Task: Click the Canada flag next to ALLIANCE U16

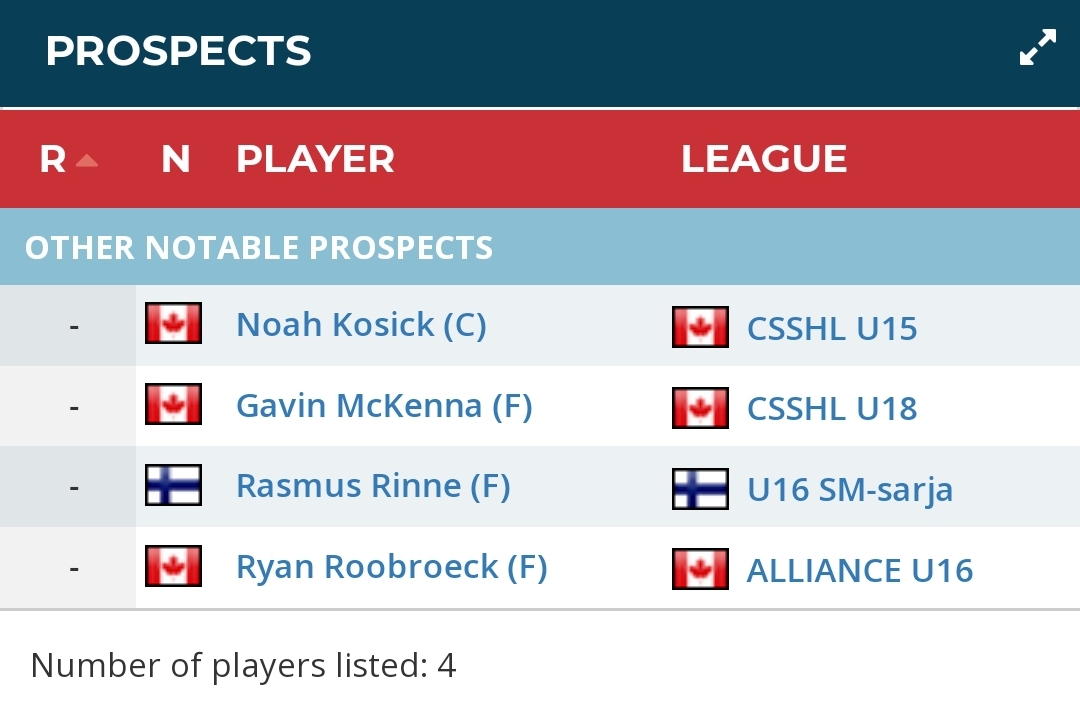Action: 700,569
